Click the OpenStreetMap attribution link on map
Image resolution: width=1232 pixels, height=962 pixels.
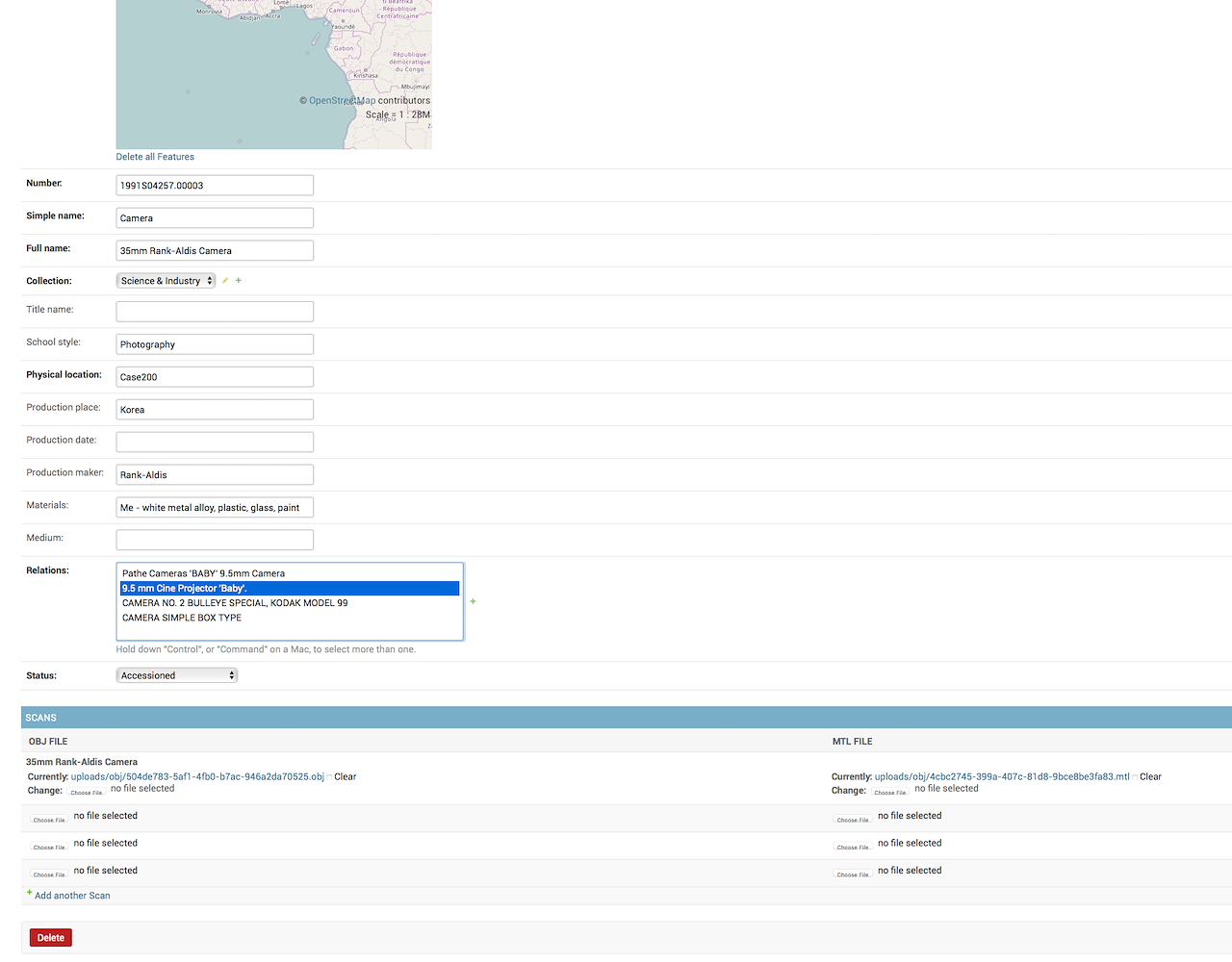point(342,100)
